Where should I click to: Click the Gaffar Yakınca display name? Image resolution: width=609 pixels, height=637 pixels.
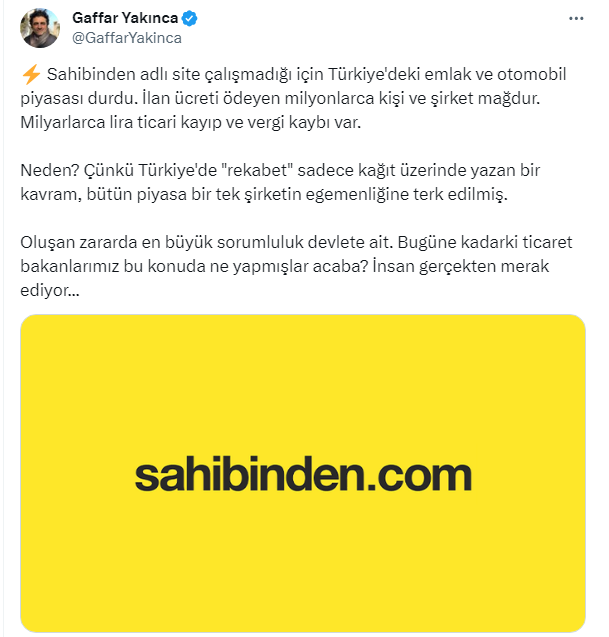click(125, 18)
